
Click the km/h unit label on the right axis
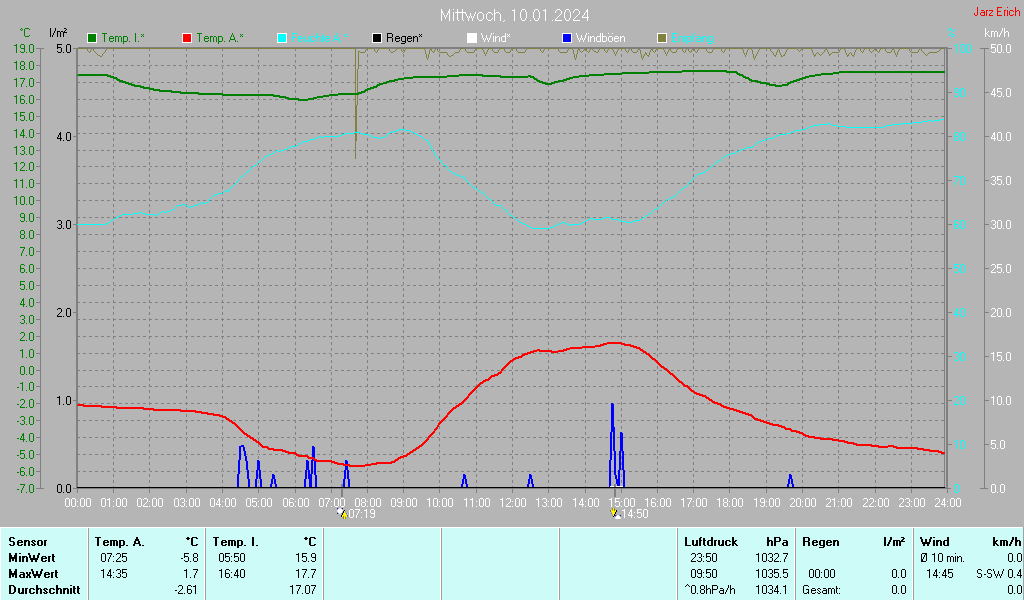[x=996, y=33]
